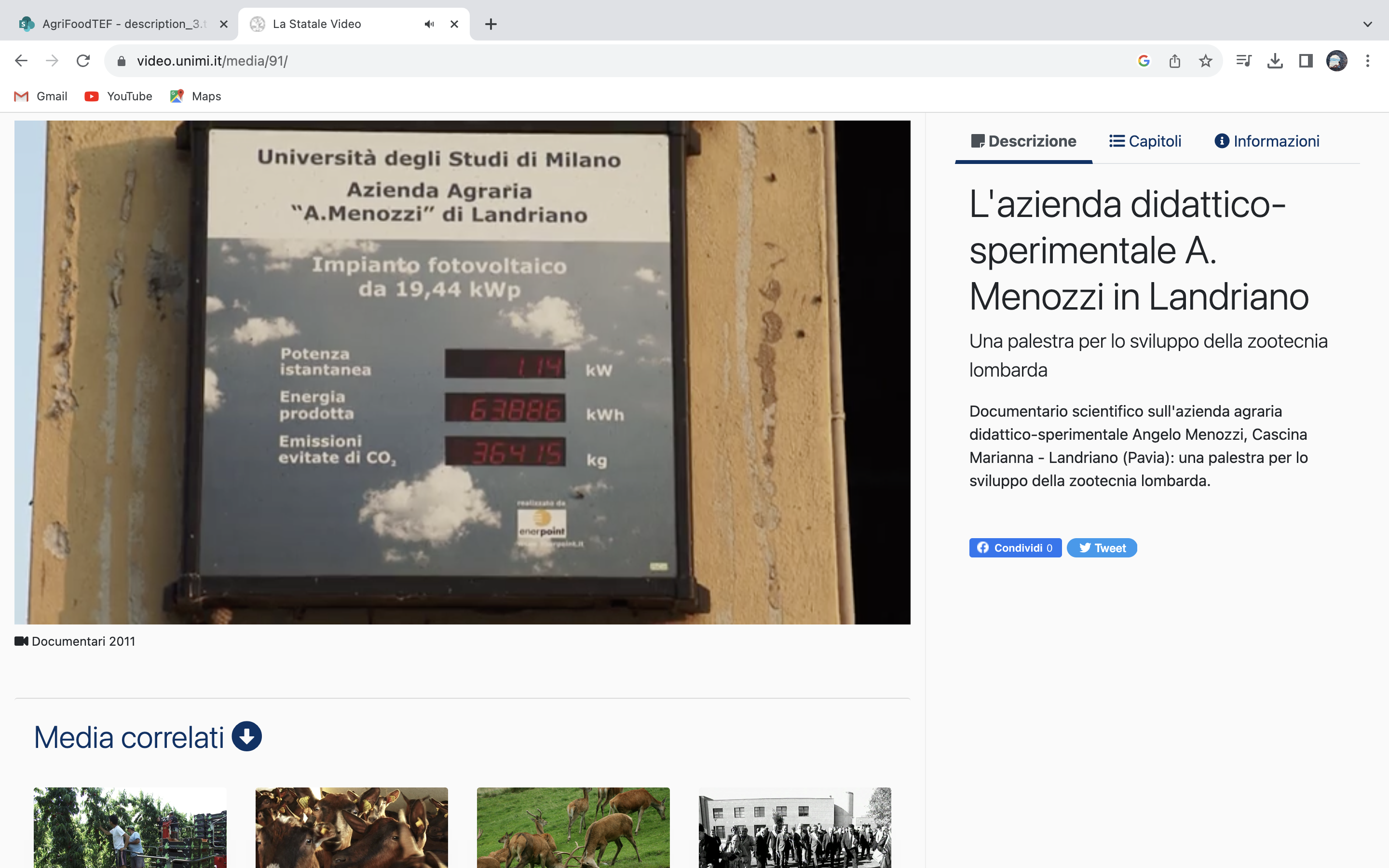Viewport: 1389px width, 868px height.
Task: Bookmark the page with the star icon
Action: click(x=1205, y=60)
